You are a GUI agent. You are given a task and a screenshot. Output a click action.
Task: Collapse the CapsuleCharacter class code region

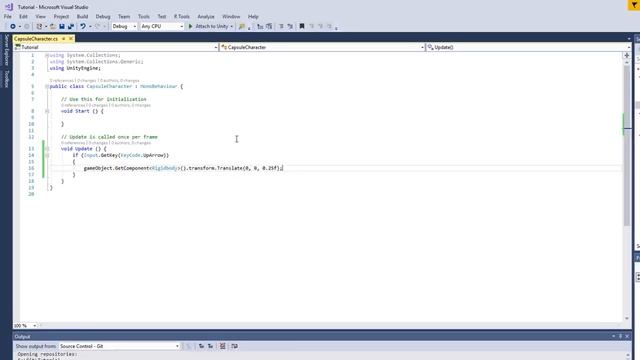tap(47, 87)
